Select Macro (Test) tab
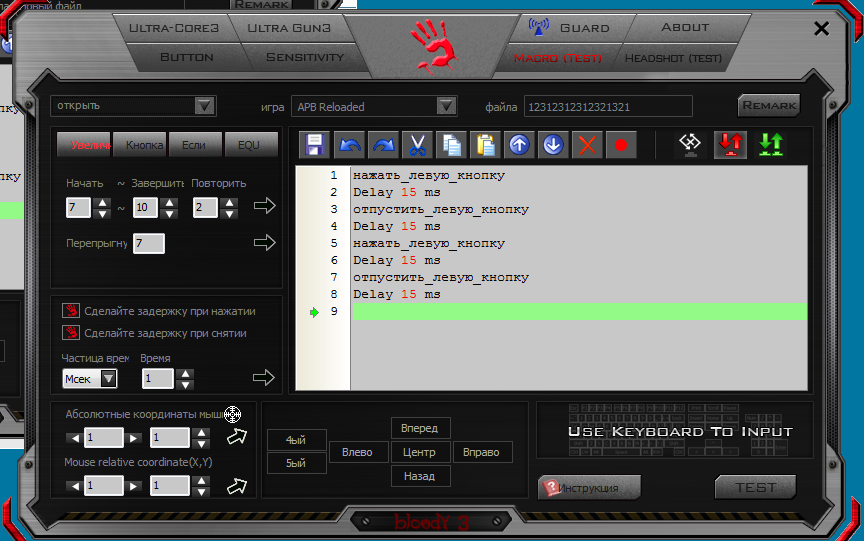 558,58
